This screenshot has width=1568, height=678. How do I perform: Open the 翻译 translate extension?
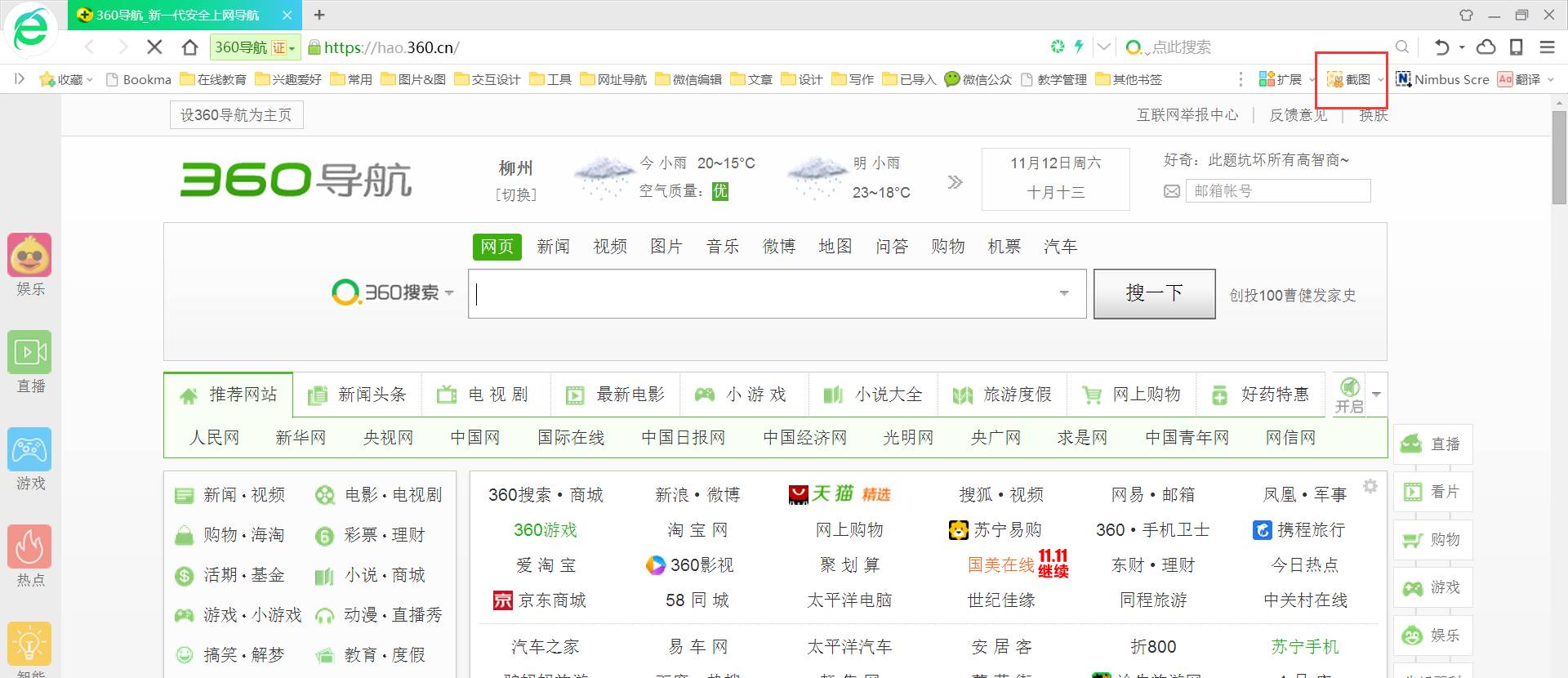tap(1519, 79)
